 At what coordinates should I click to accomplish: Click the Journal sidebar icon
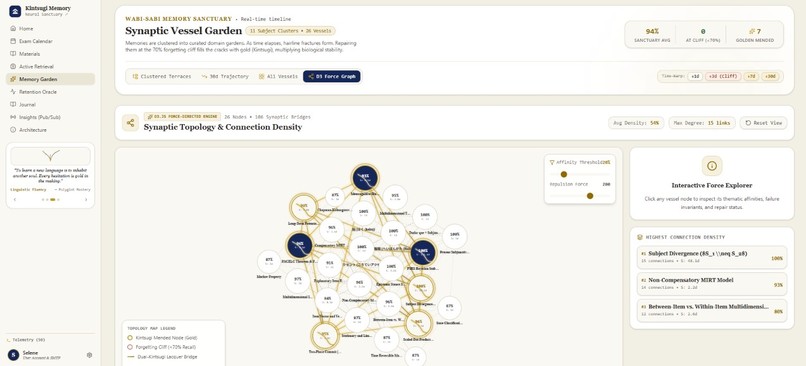click(x=13, y=104)
